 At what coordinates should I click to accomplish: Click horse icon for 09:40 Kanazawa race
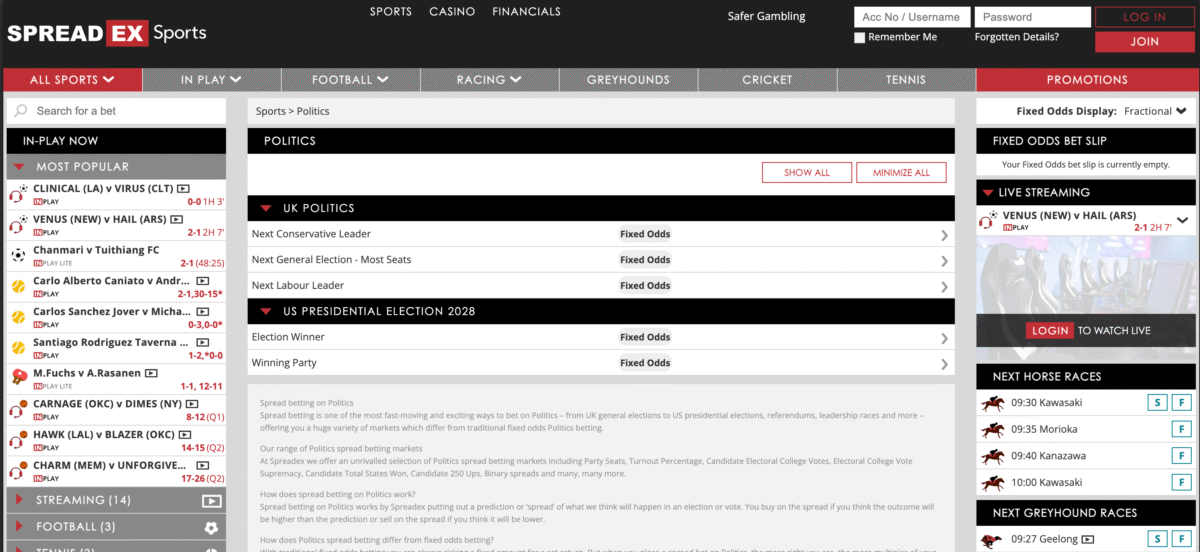[x=993, y=455]
